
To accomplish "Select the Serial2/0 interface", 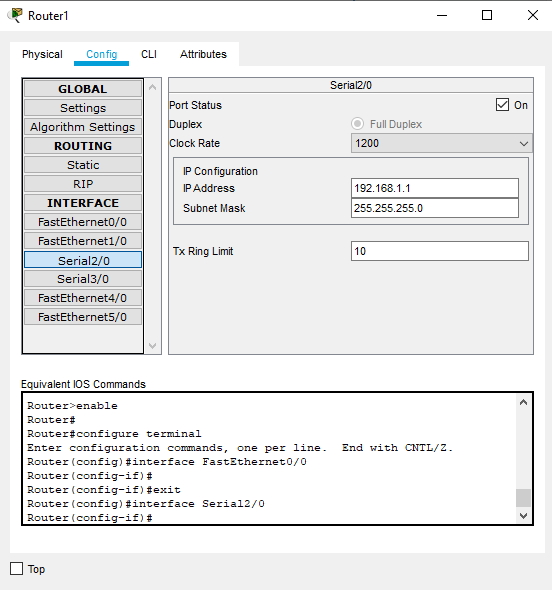I will pos(83,260).
